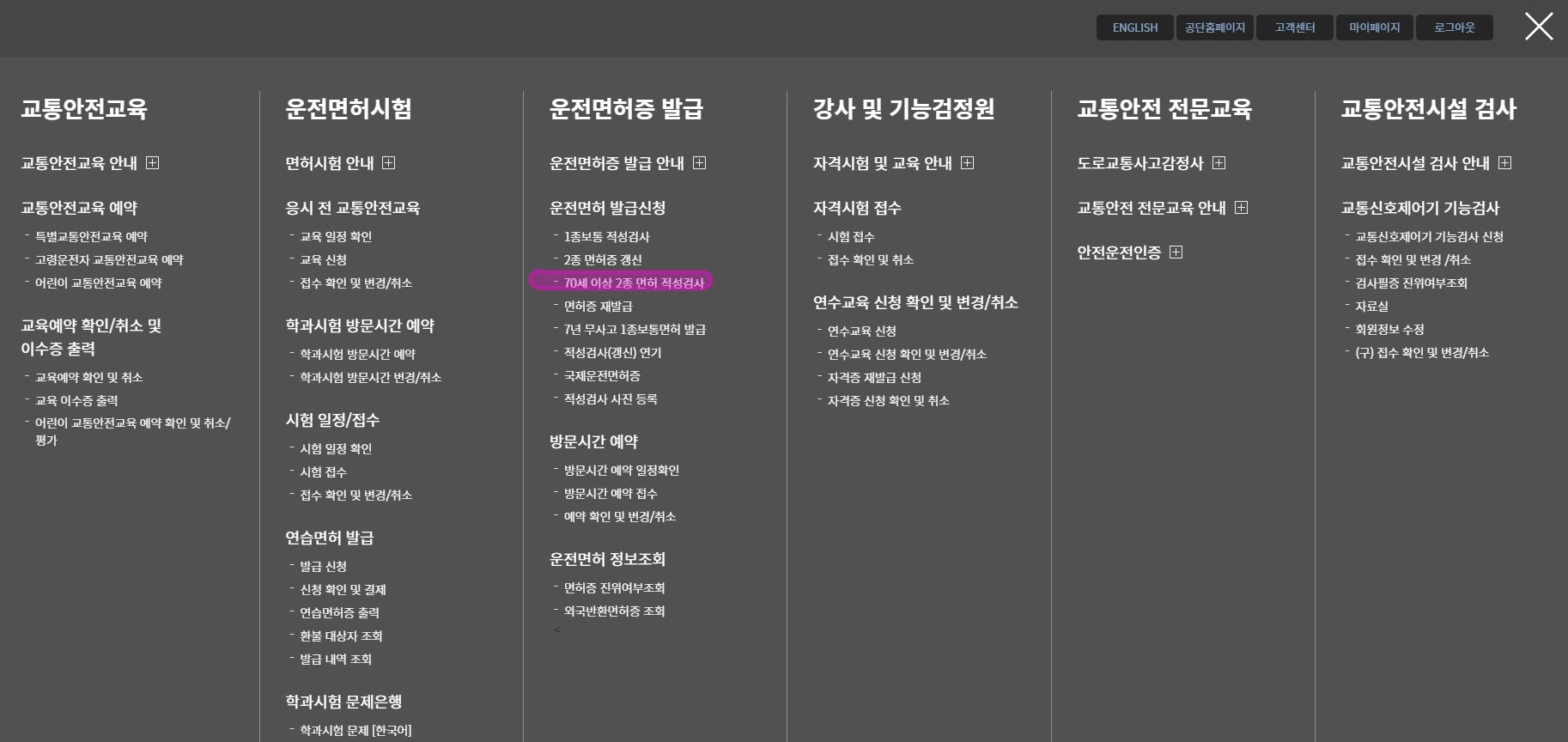Open 운전면허 정보조회 section heading

click(607, 559)
